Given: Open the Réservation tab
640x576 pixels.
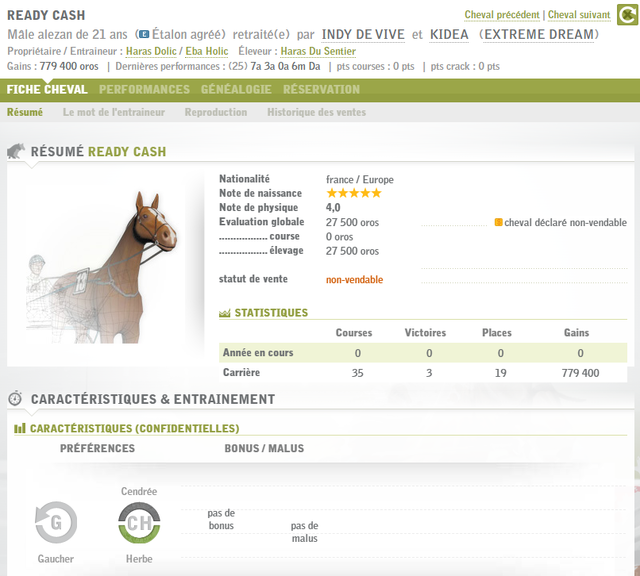Looking at the screenshot, I should (x=321, y=89).
